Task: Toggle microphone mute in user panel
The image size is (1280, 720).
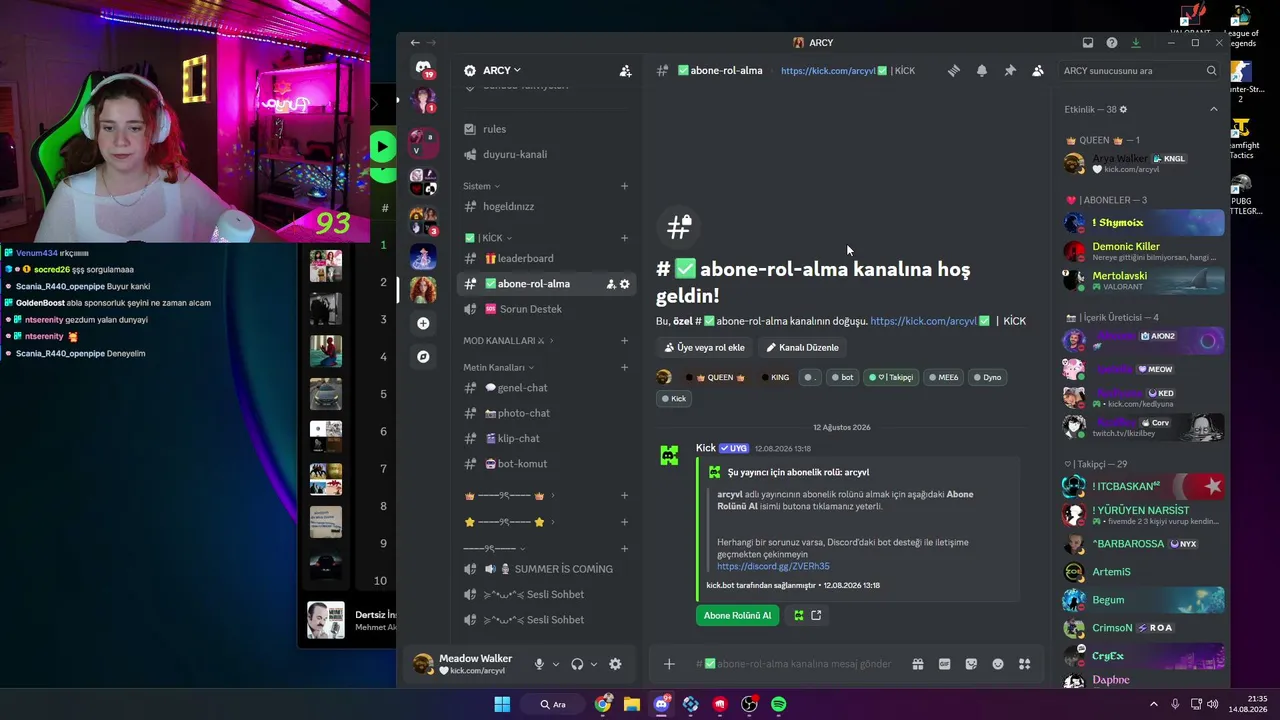Action: click(x=539, y=664)
